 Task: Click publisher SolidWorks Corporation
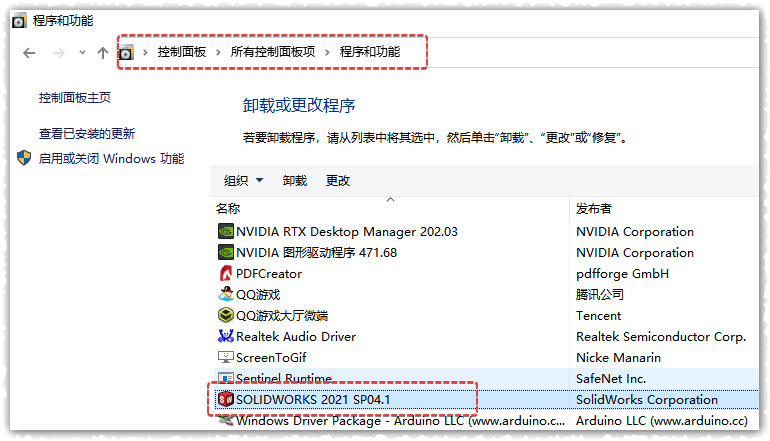647,400
